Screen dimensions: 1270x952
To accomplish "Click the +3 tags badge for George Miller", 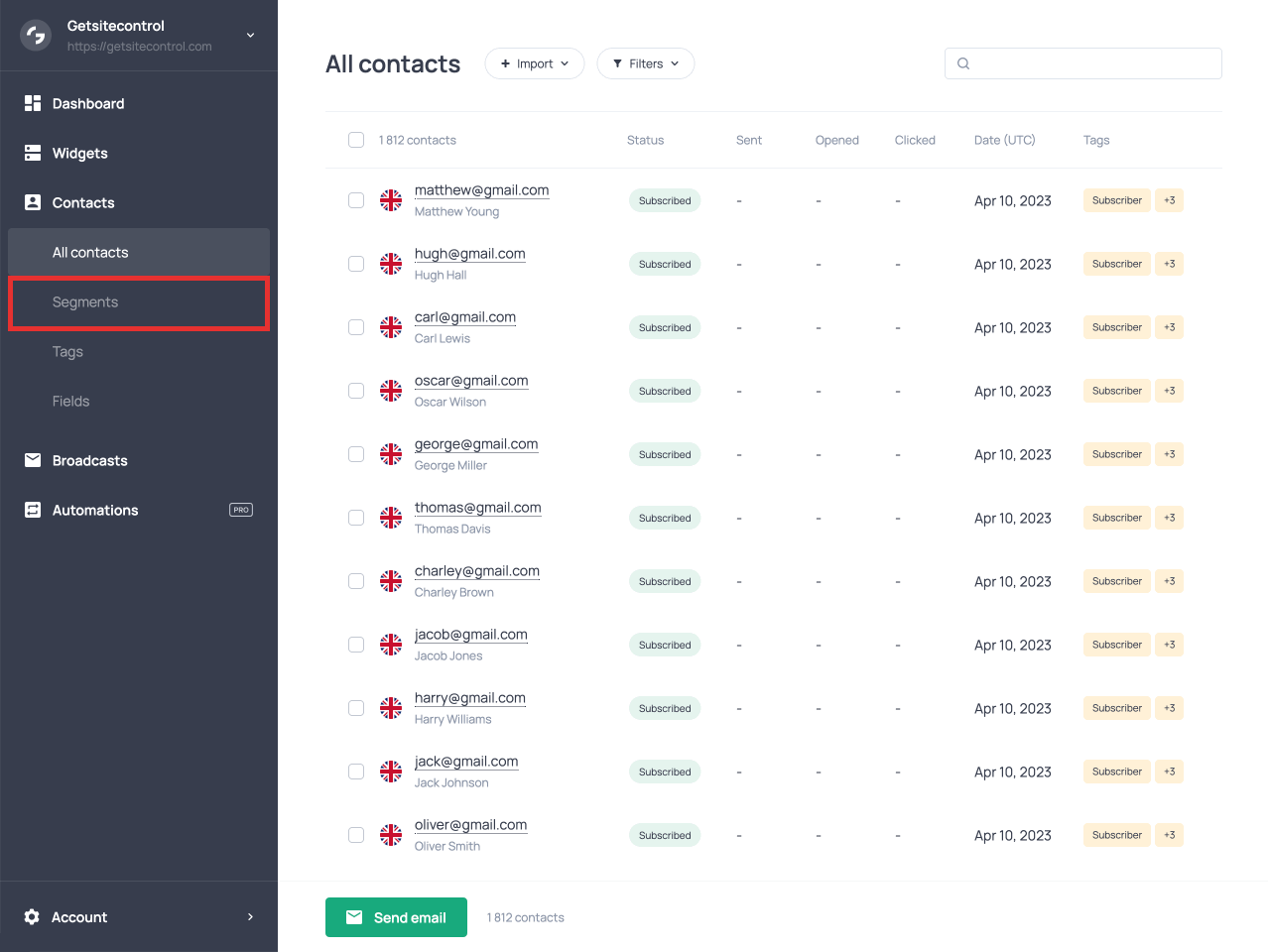I will click(x=1170, y=454).
